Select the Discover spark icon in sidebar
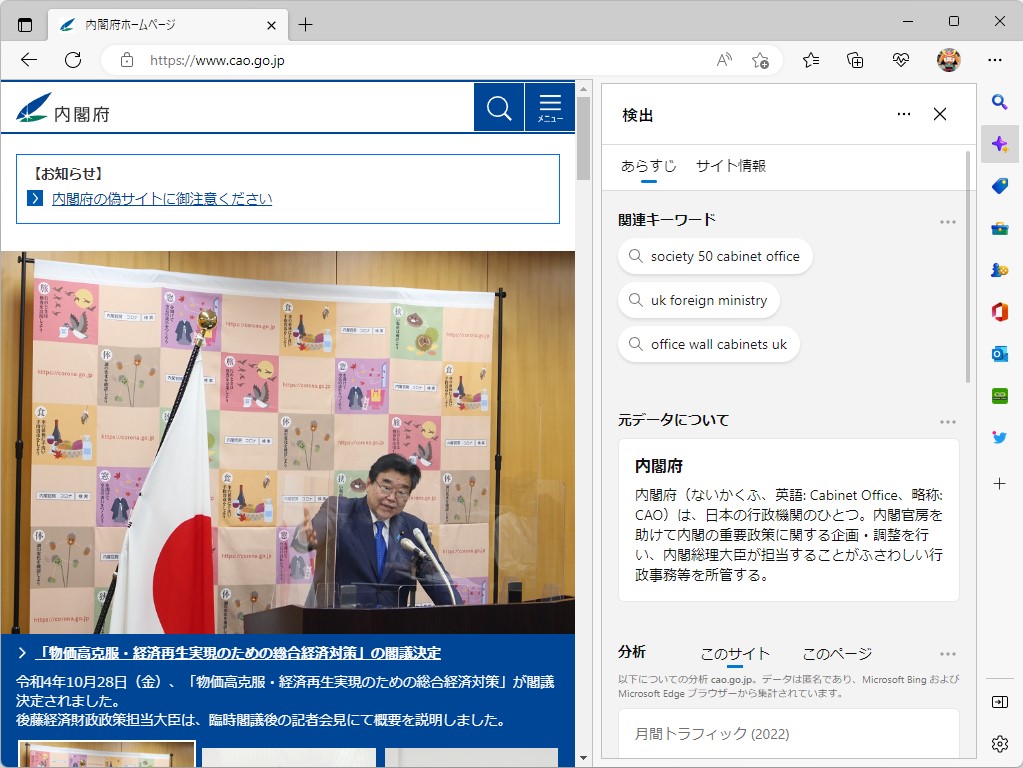The height and width of the screenshot is (768, 1023). (999, 144)
